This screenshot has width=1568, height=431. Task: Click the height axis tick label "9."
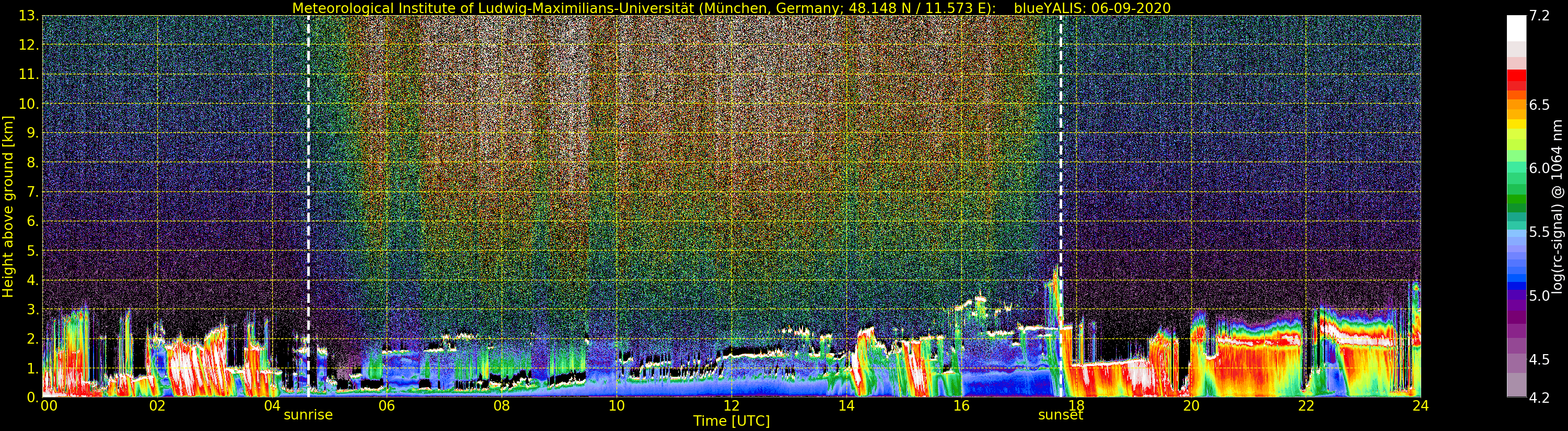click(x=32, y=133)
